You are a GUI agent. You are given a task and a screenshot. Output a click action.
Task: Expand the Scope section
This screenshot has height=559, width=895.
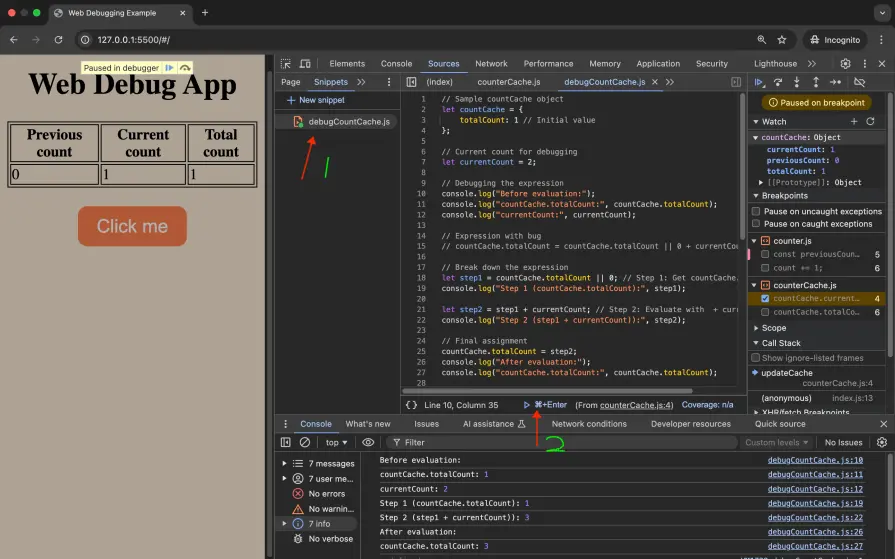click(x=756, y=328)
